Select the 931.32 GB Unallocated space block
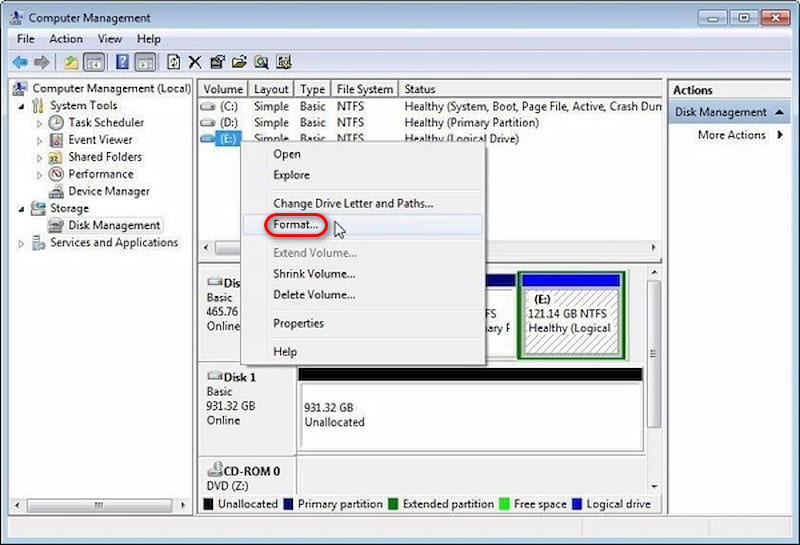The height and width of the screenshot is (545, 800). pyautogui.click(x=470, y=410)
